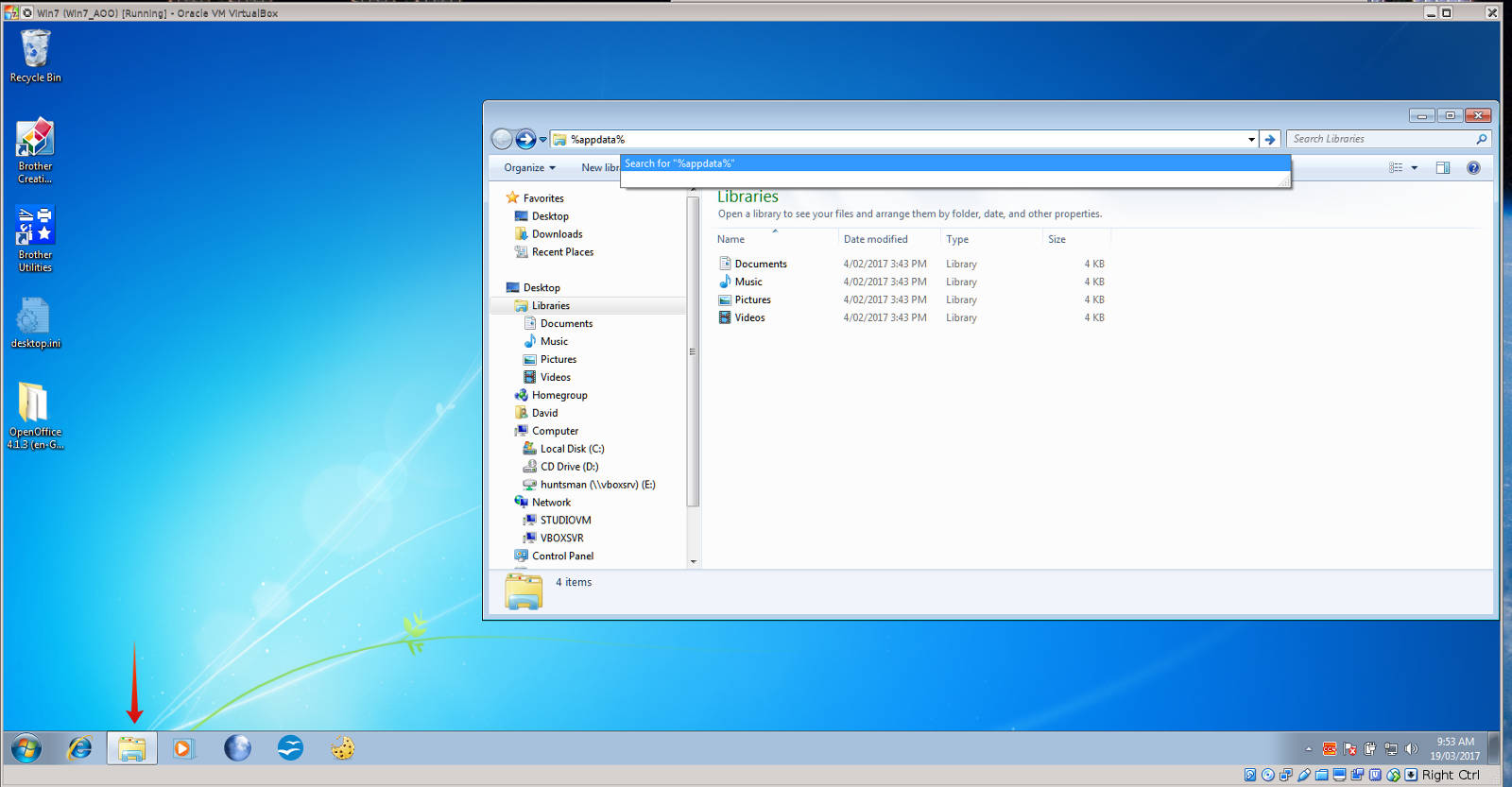Open the Recycle Bin desktop icon
Screen dimensions: 1512x787
coord(35,57)
